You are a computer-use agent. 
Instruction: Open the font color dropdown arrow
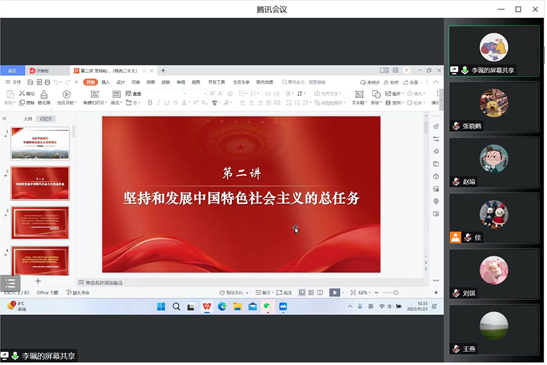click(x=189, y=103)
